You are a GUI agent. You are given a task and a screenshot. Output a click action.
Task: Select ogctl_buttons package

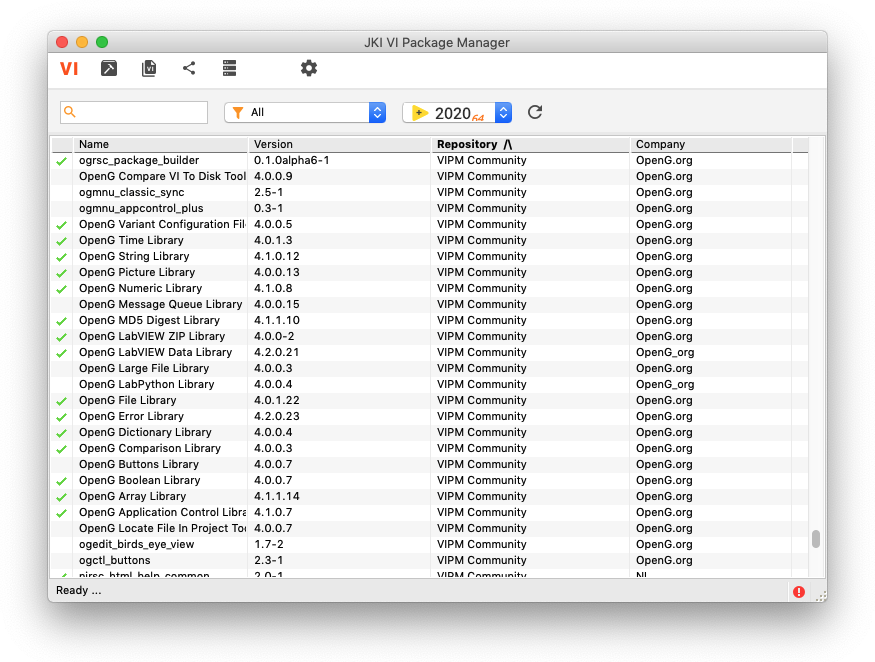[x=429, y=560]
